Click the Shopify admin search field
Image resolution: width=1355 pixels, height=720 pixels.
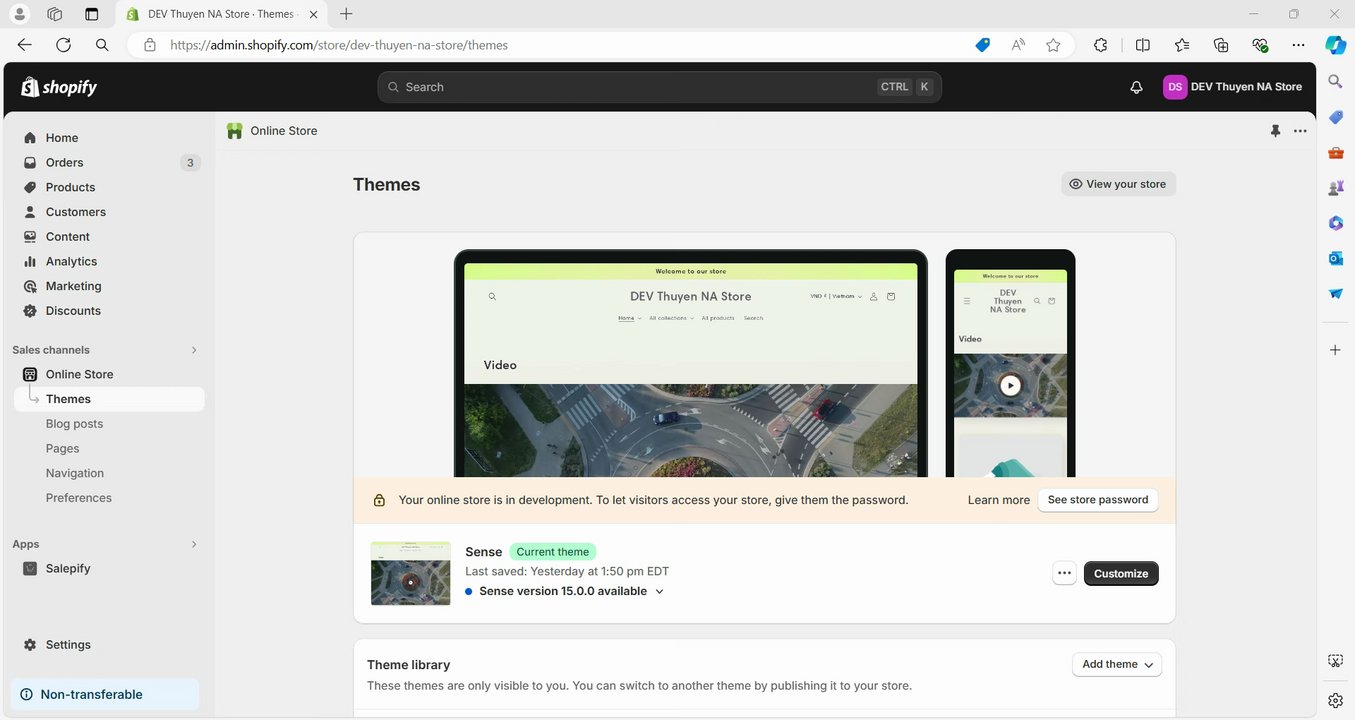click(659, 87)
